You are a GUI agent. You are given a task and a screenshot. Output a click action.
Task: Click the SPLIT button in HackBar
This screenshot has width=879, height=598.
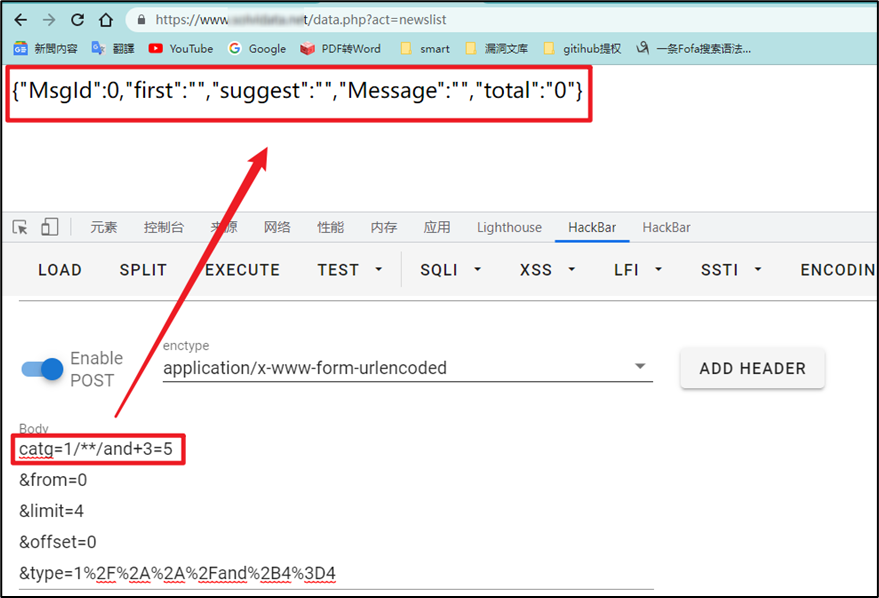coord(143,270)
